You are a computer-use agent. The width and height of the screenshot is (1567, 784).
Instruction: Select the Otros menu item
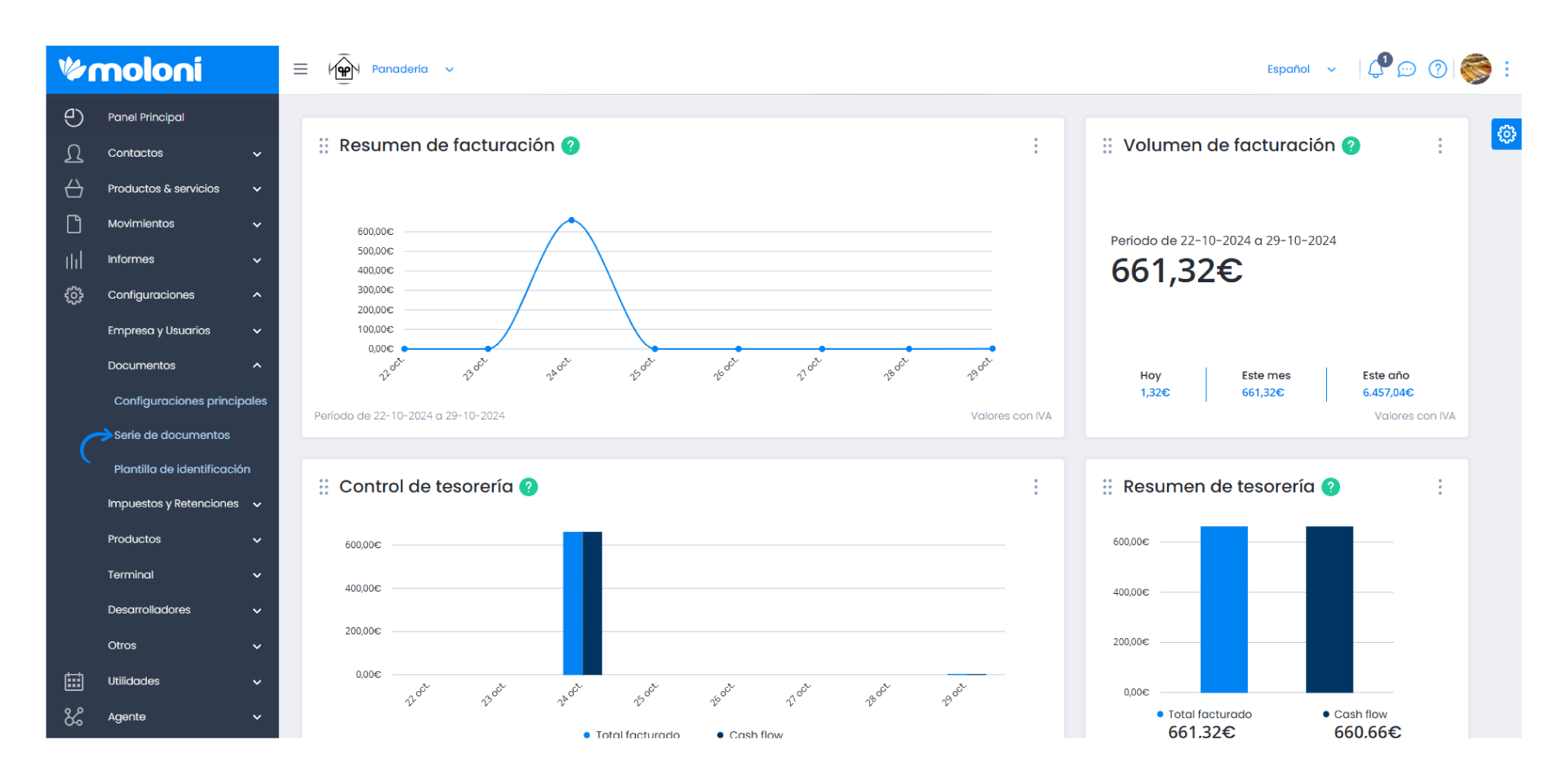tap(122, 645)
